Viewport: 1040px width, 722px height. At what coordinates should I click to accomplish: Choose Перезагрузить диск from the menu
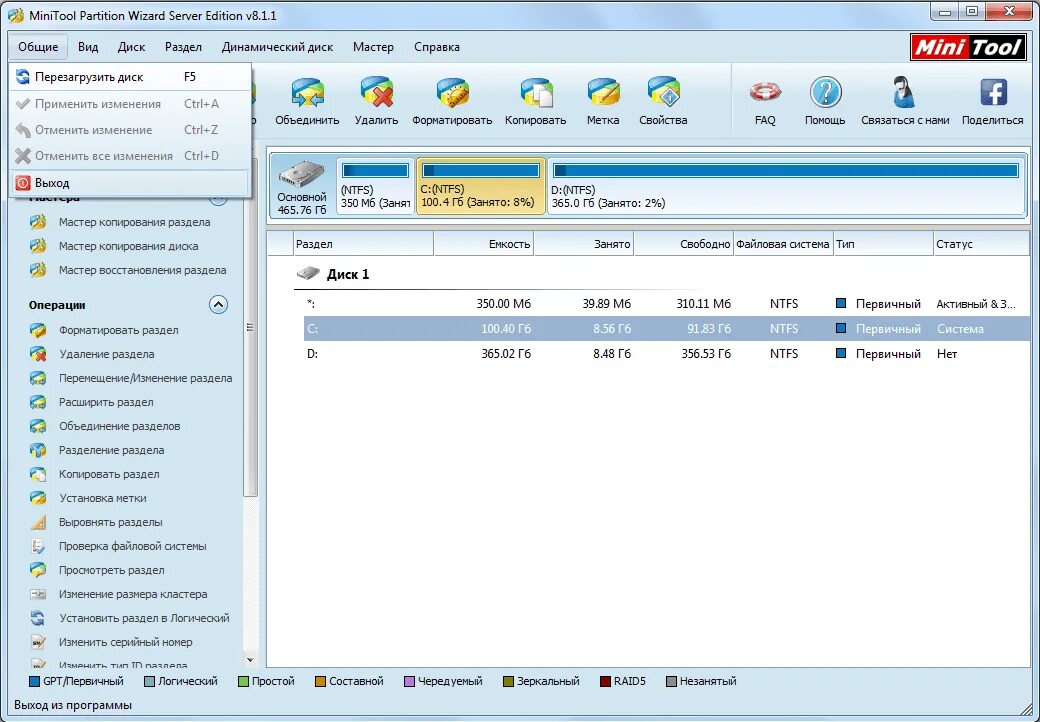point(130,77)
